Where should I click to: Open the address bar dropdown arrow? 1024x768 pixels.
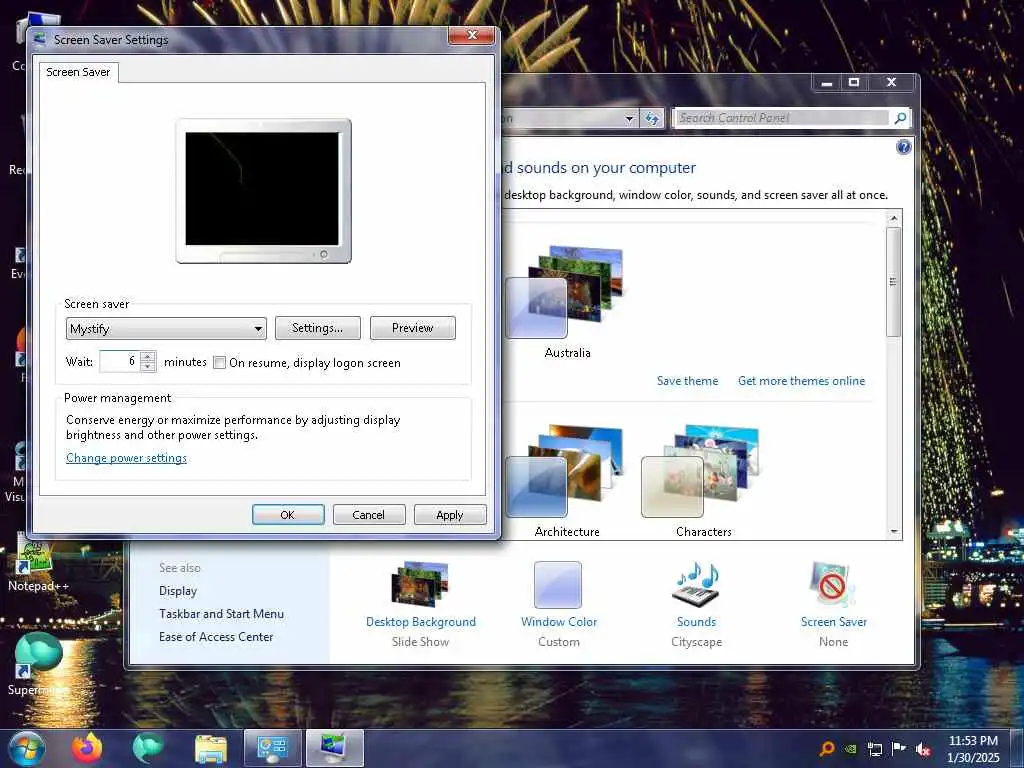628,118
